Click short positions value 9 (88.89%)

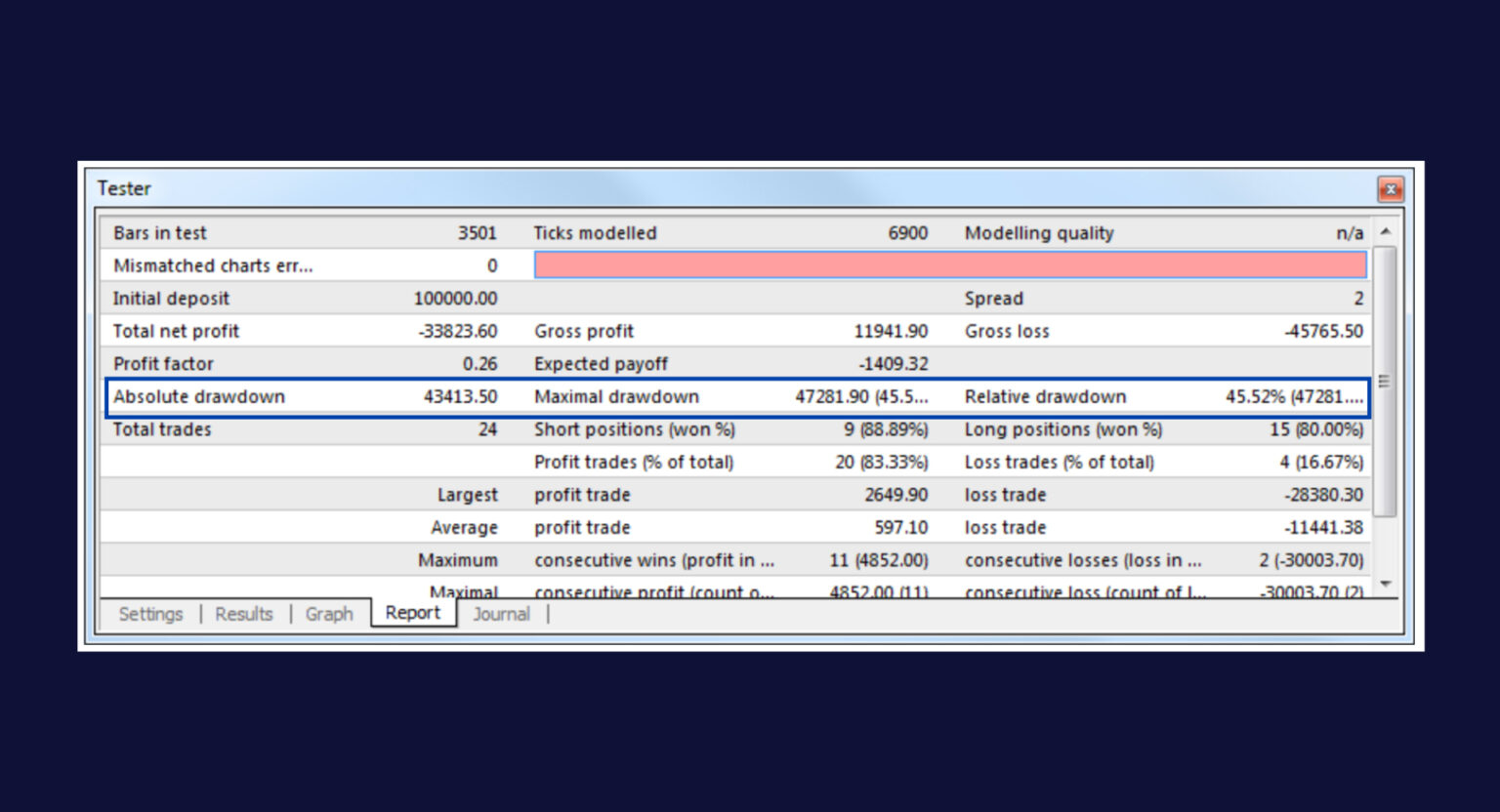(887, 429)
